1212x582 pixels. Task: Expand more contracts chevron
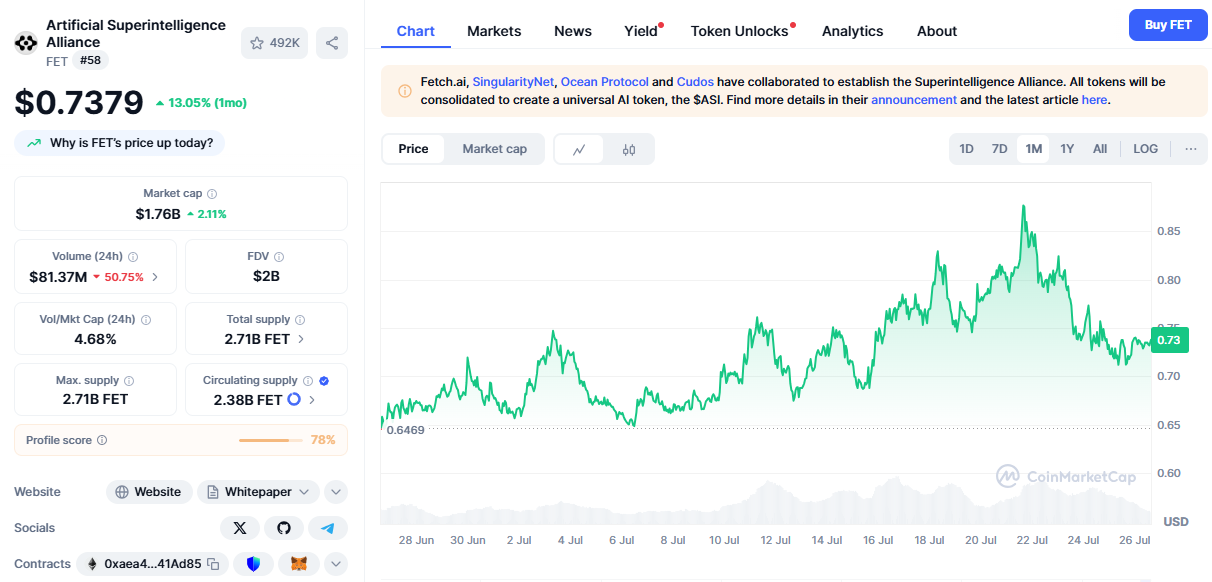[x=336, y=564]
